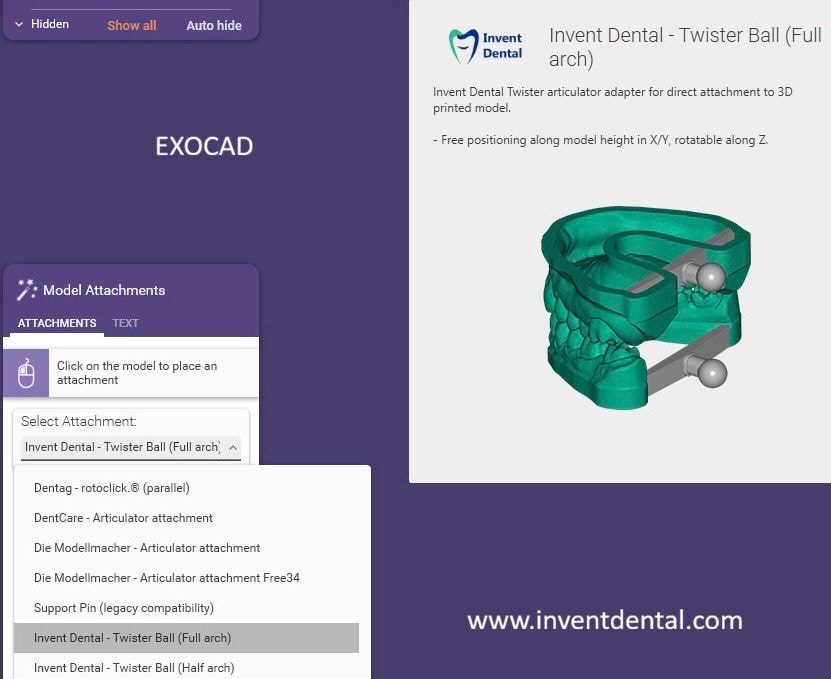Open www.inventdental.com link
The width and height of the screenshot is (831, 679).
pyautogui.click(x=605, y=620)
